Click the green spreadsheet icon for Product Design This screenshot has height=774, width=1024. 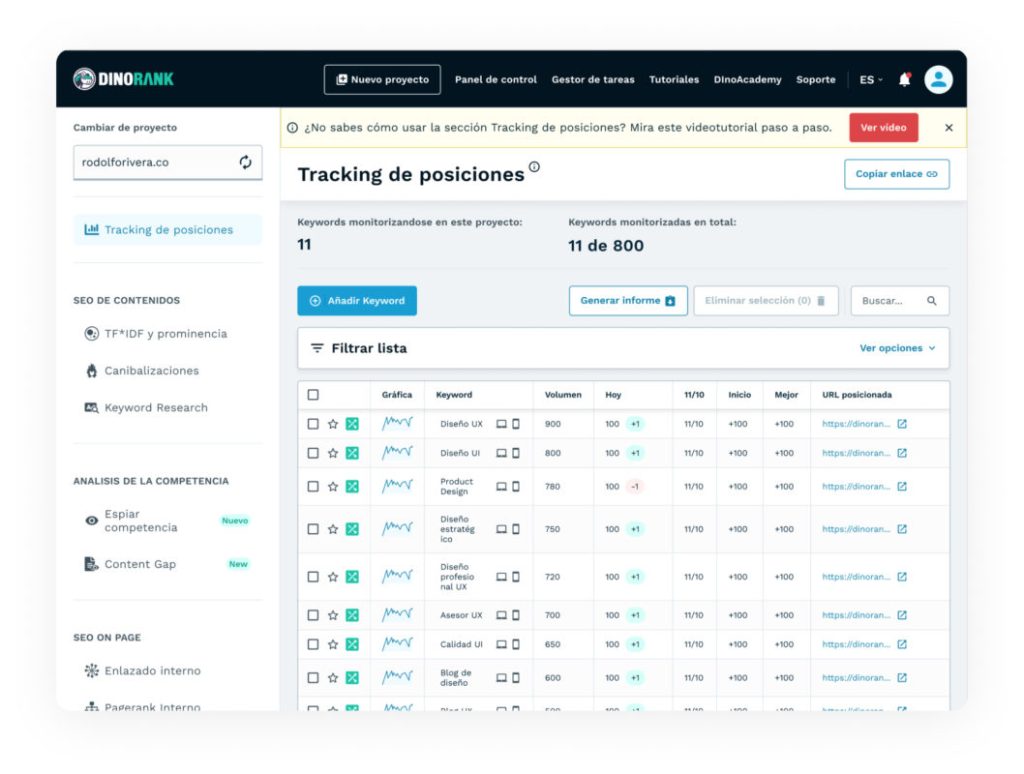(352, 487)
